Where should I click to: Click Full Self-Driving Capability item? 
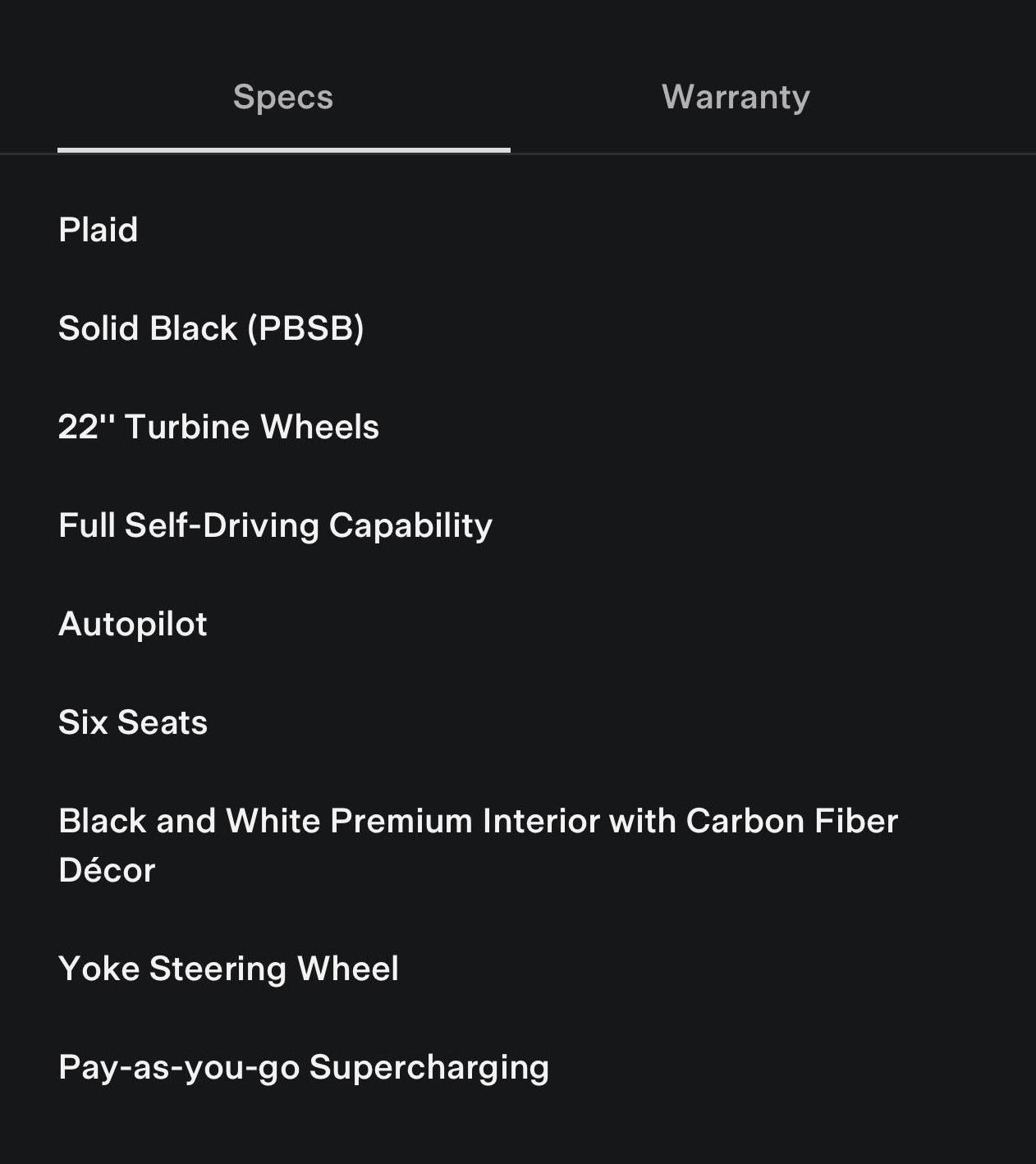(275, 525)
